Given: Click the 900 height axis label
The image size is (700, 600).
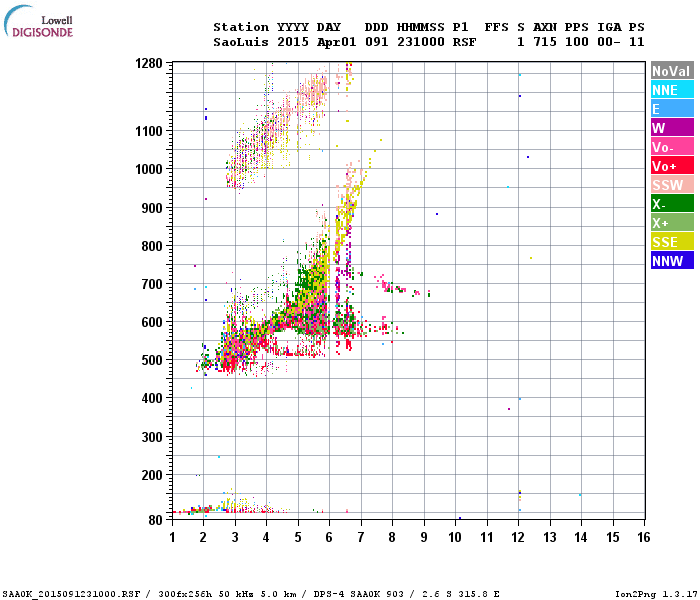Looking at the screenshot, I should (x=152, y=208).
